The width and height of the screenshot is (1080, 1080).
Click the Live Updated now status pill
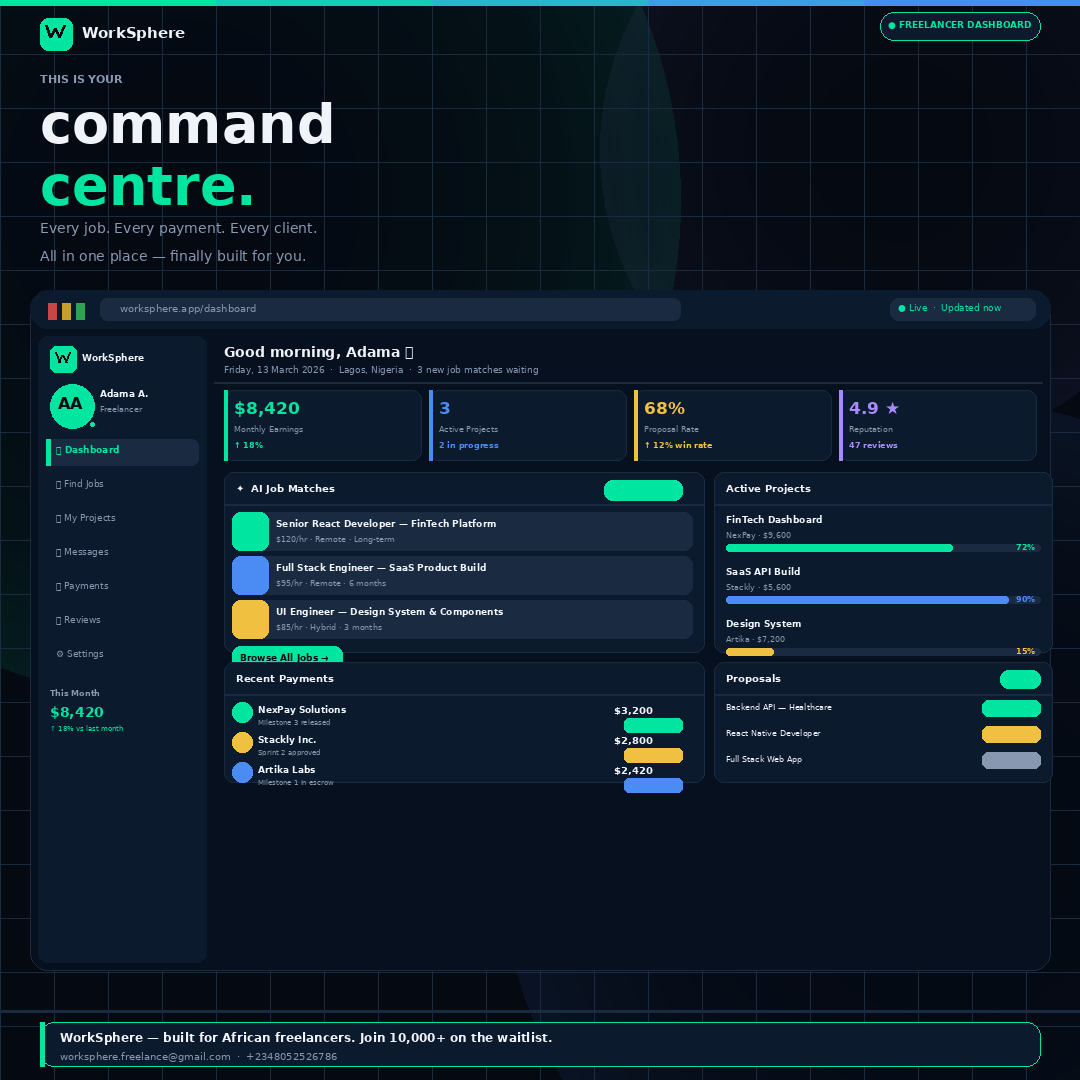[963, 309]
